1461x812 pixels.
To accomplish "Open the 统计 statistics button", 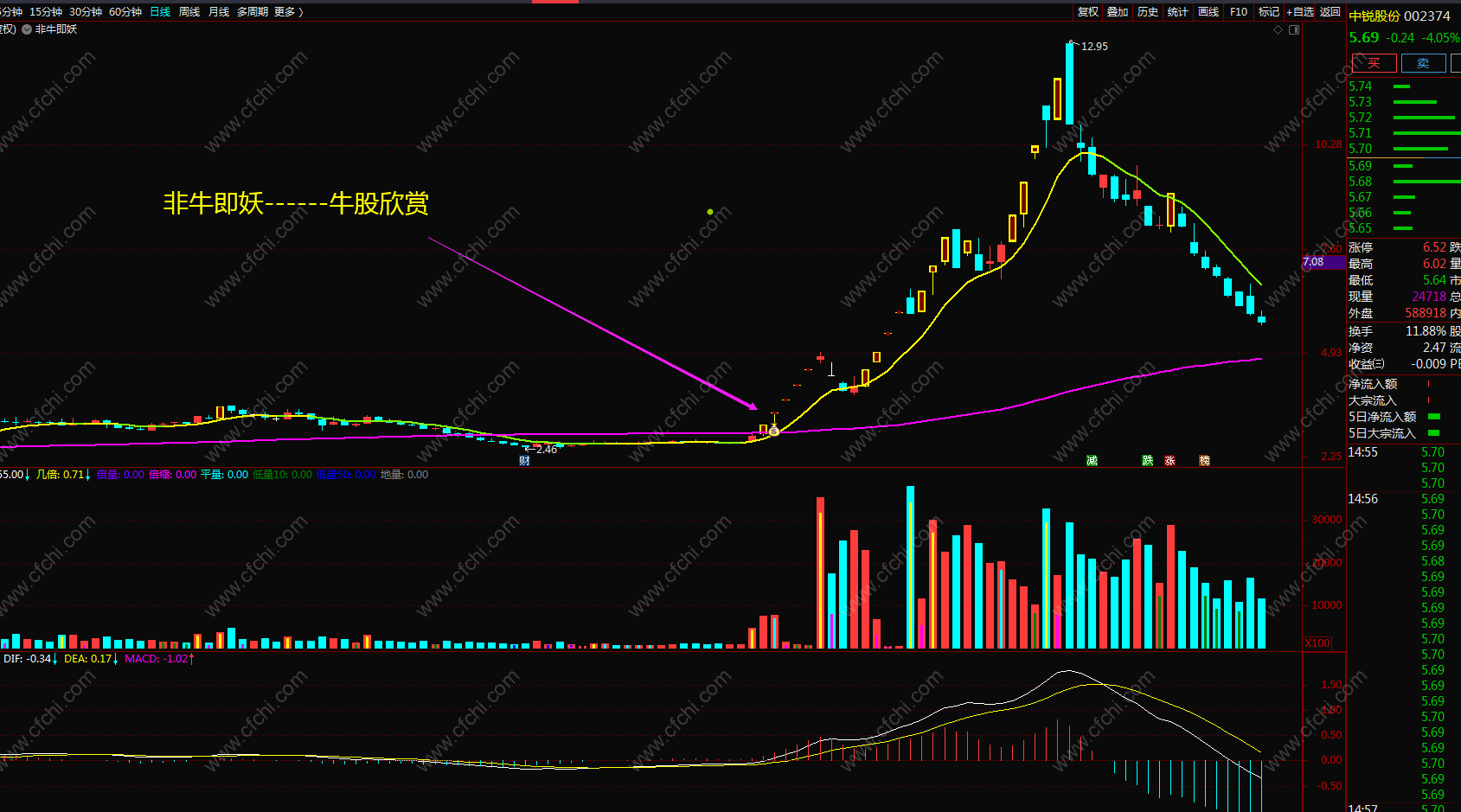I will point(1177,12).
